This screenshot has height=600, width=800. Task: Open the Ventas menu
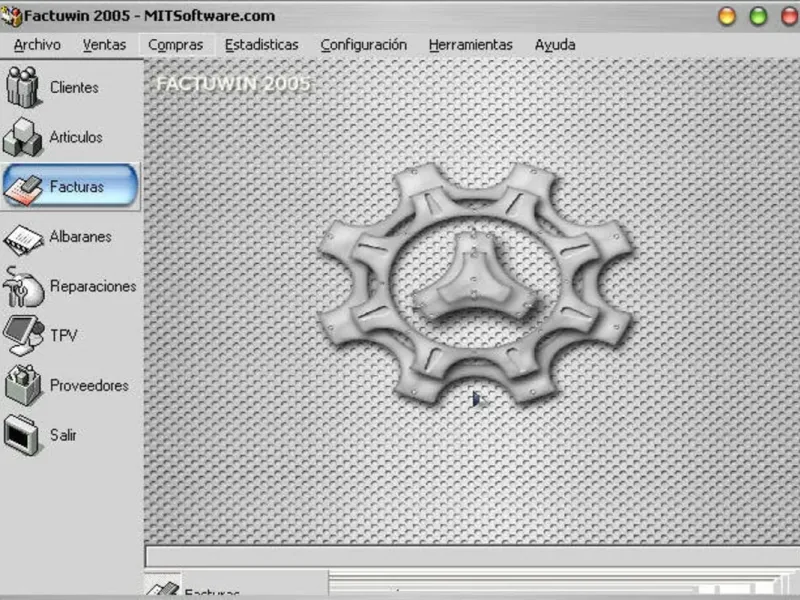click(104, 45)
